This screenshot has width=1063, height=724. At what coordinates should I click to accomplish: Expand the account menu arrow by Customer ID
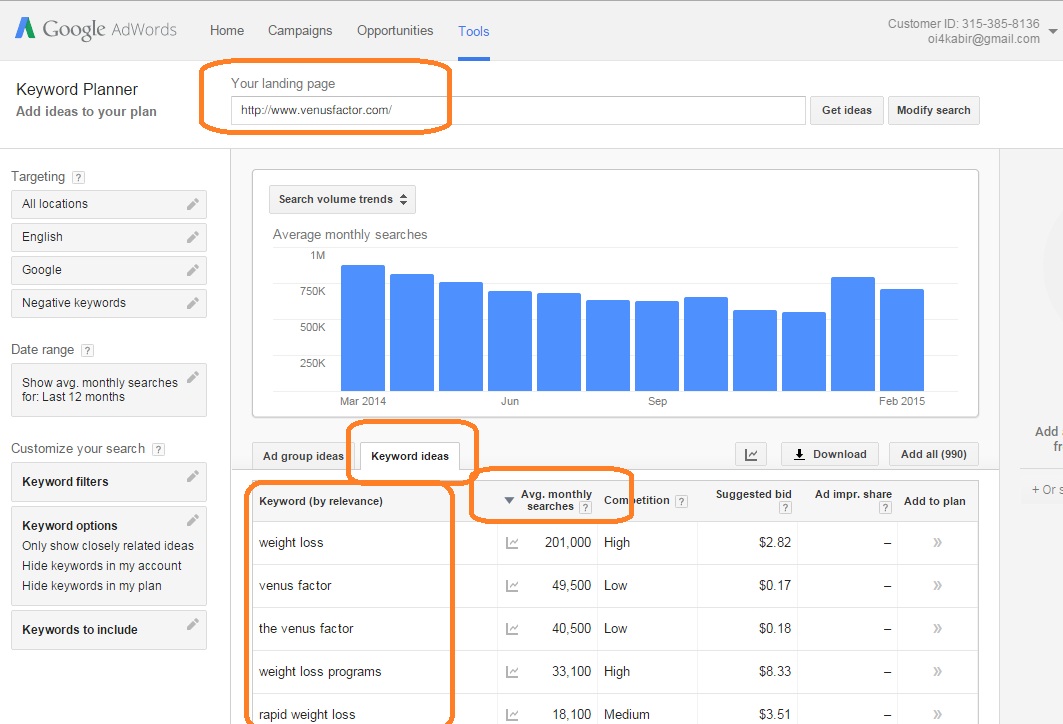[x=1053, y=31]
